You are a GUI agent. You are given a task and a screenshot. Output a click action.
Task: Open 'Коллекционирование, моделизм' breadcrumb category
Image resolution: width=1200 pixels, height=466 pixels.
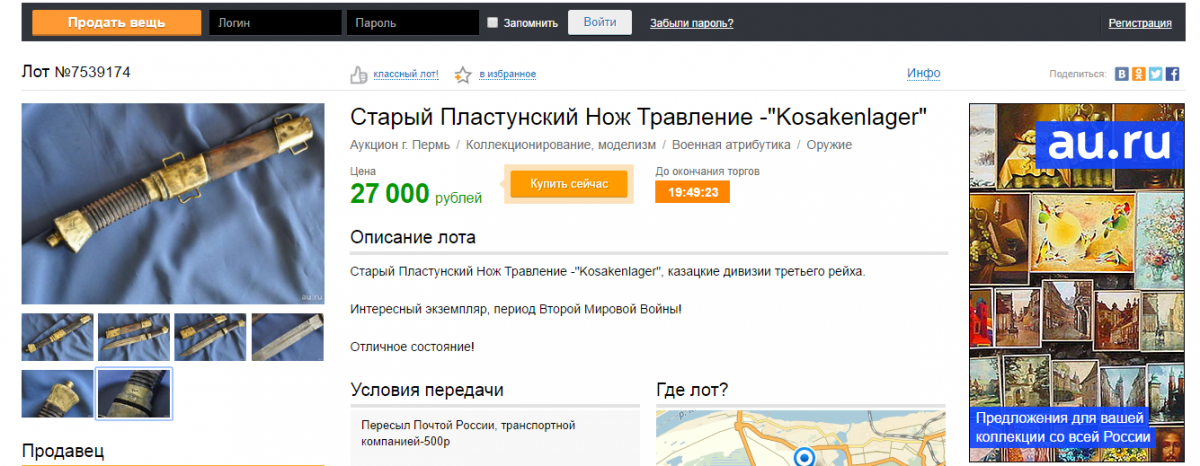click(561, 145)
